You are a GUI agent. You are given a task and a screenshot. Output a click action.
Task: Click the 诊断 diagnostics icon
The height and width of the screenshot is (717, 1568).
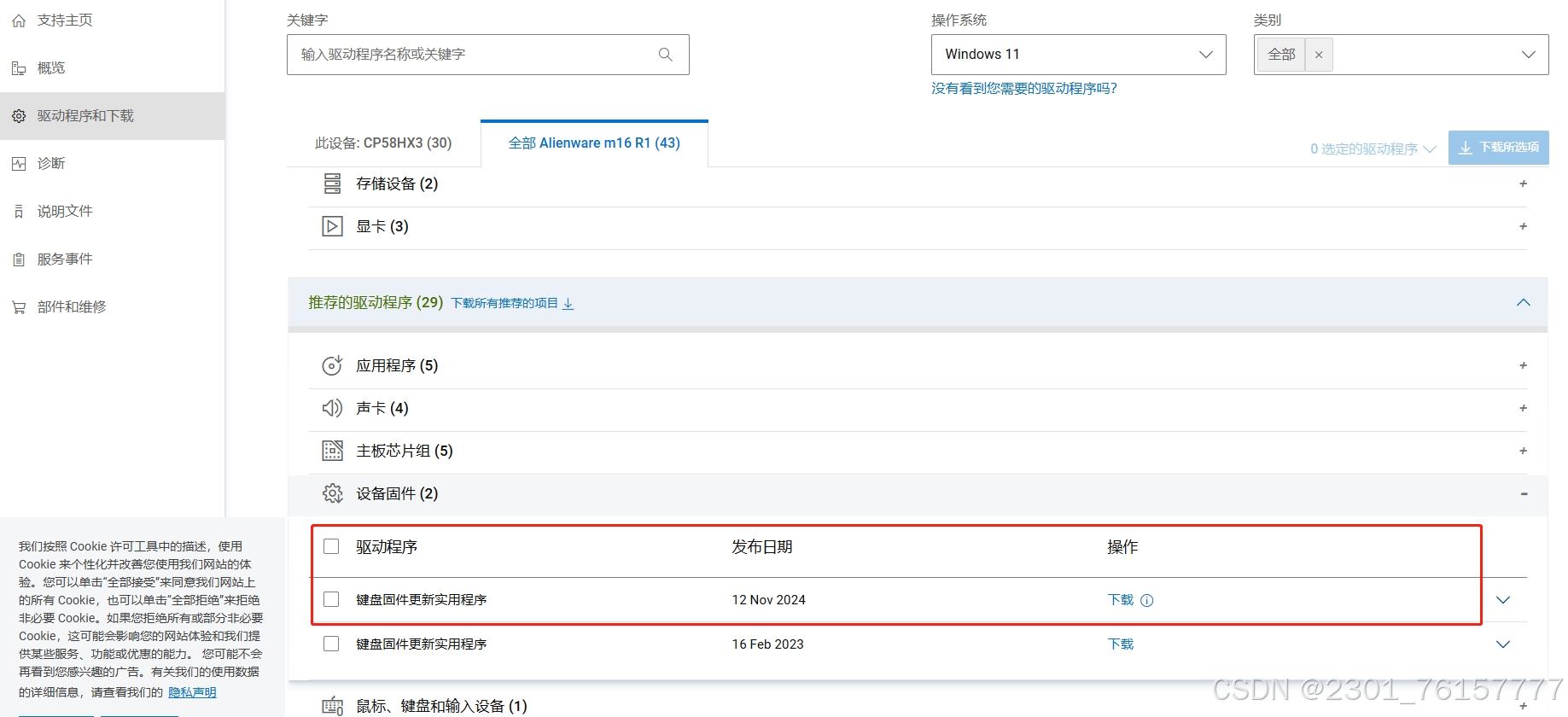[x=19, y=164]
